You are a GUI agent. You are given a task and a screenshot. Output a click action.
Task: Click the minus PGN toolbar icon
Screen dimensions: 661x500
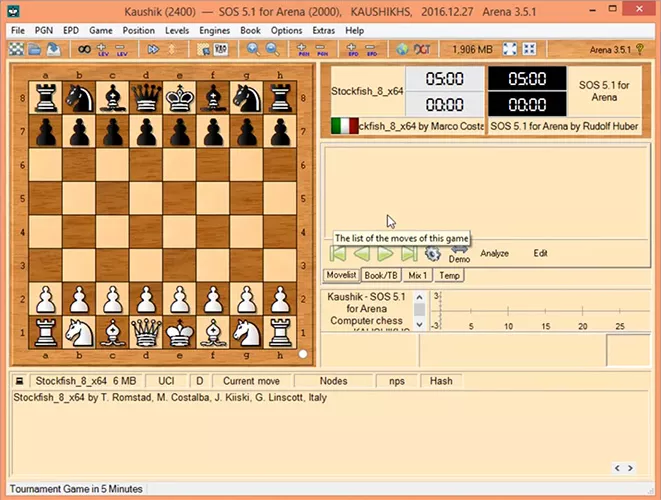(x=322, y=49)
